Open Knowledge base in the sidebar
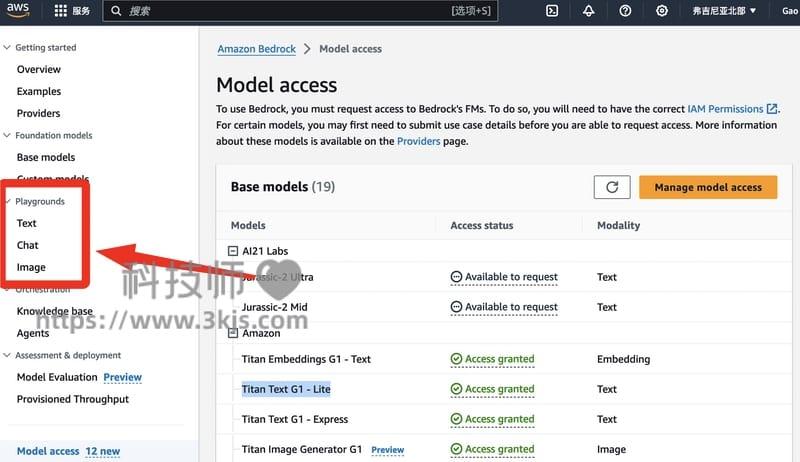 pos(55,311)
